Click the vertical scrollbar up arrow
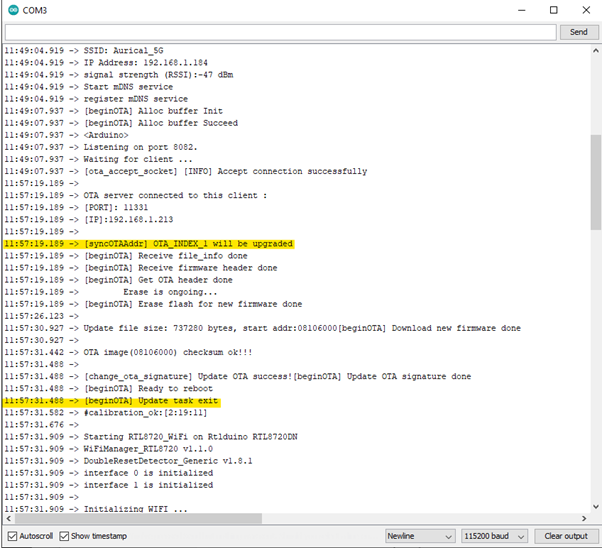 click(595, 51)
